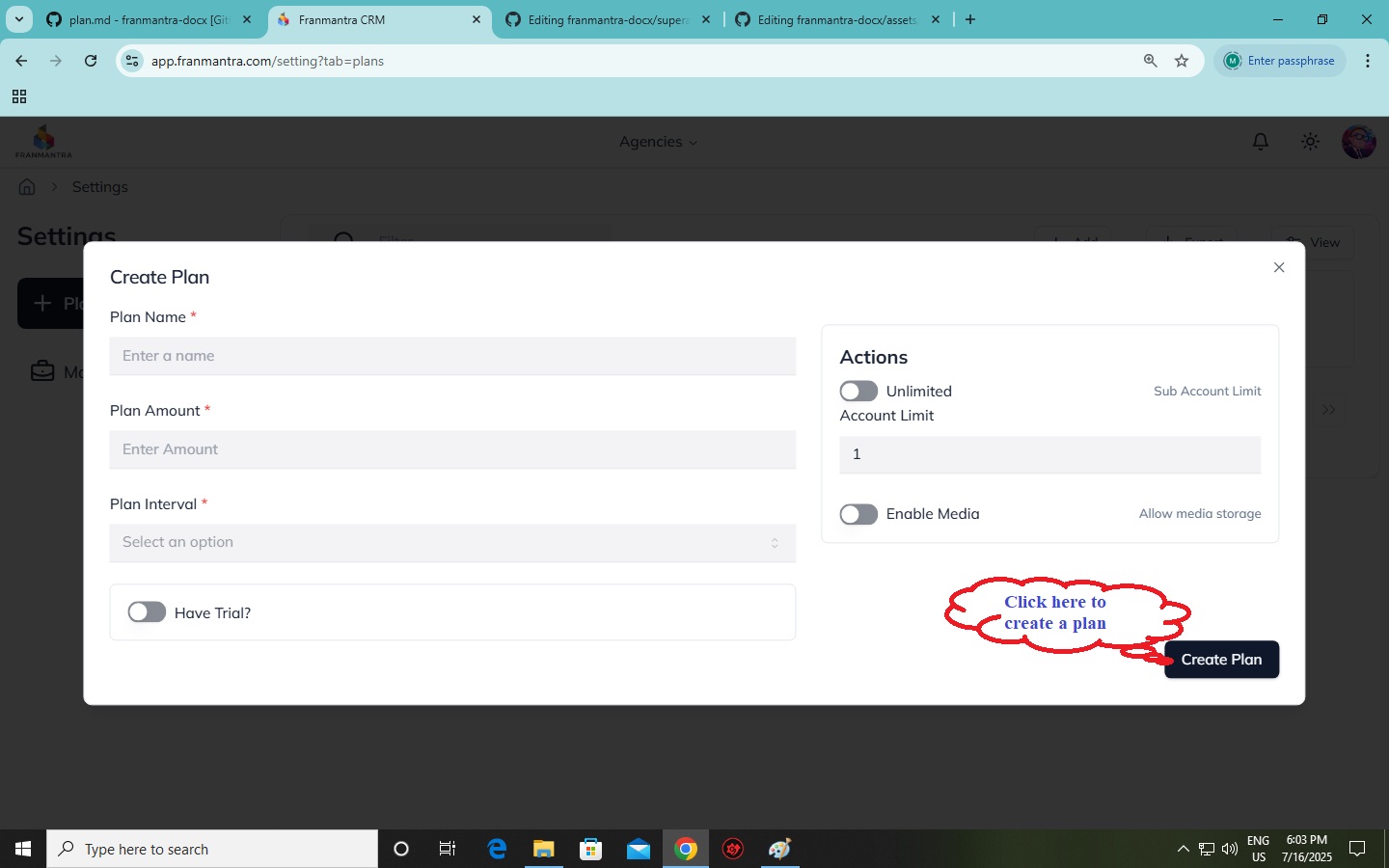Screen dimensions: 1389x868
Task: Reload the page with the refresh icon
Action: [91, 61]
